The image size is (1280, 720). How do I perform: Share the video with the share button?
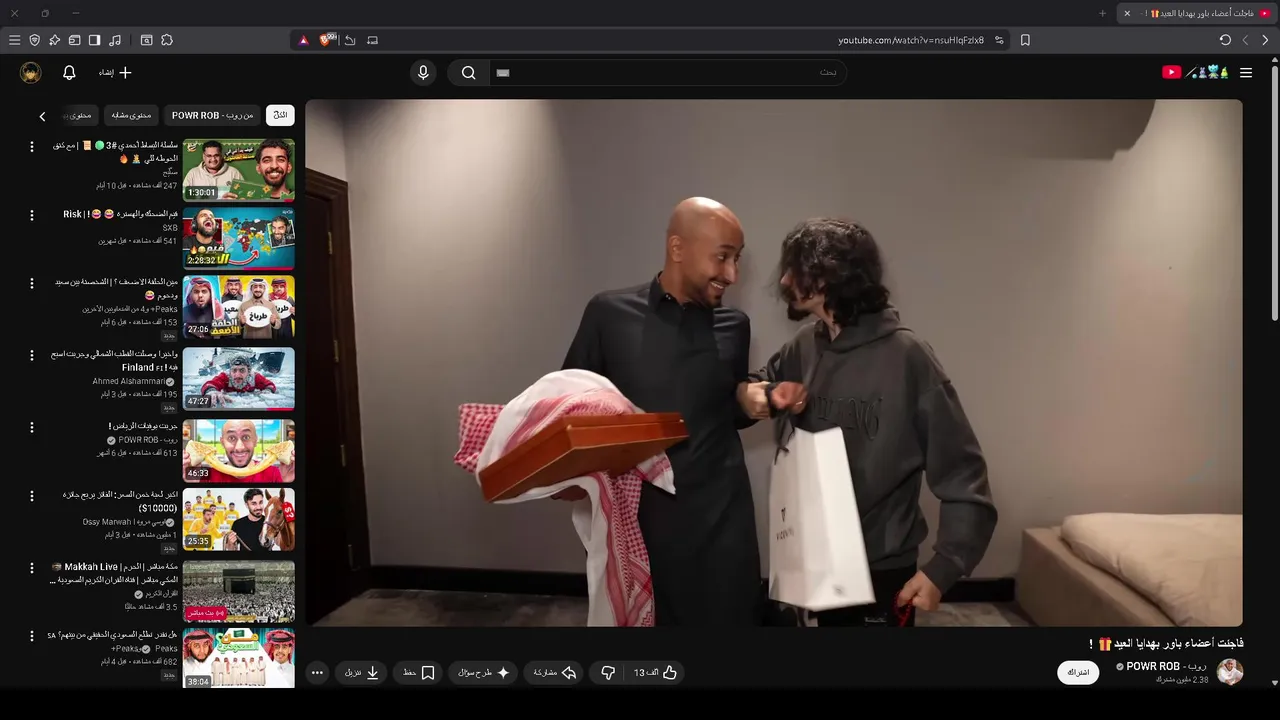[555, 673]
